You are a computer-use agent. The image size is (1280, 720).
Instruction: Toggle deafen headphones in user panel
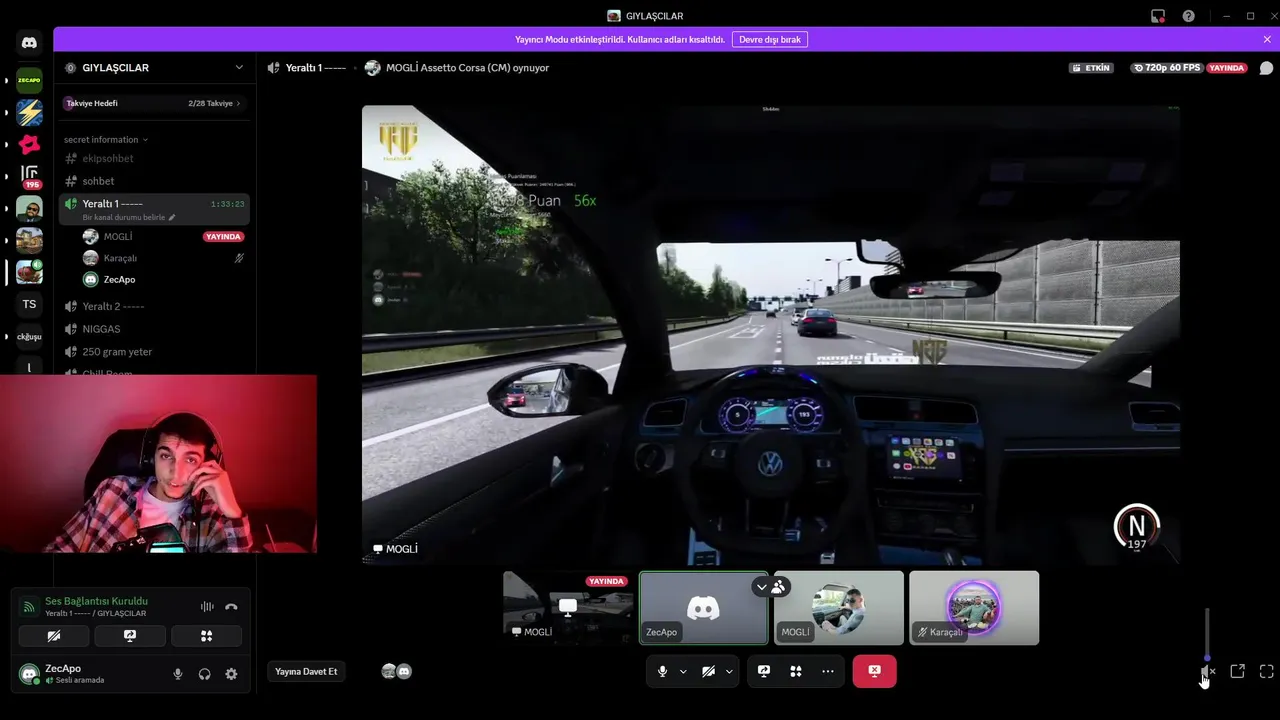(x=205, y=674)
